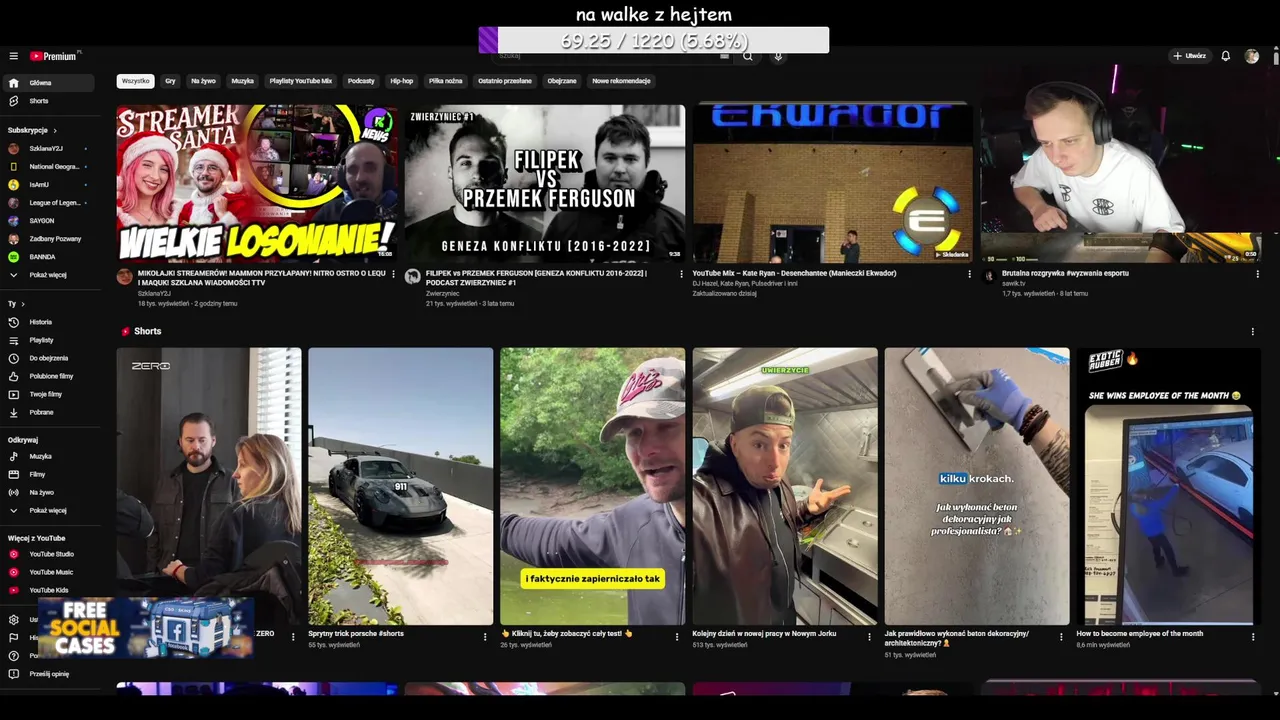Open options for Kolejny dzień w nowej pracy
This screenshot has height=720, width=1280.
pyautogui.click(x=869, y=636)
